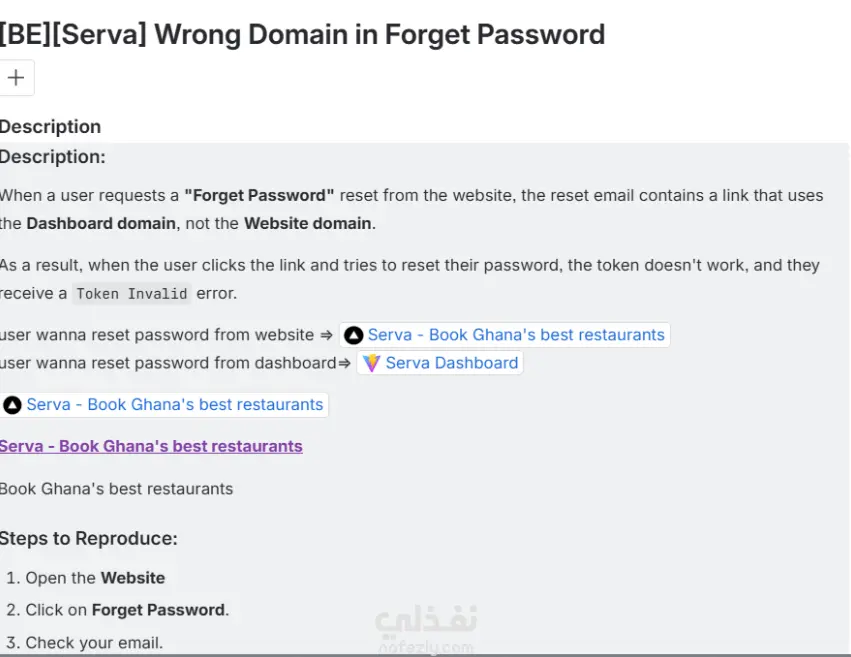Click the 'Token Invalid' inline code text

point(132,294)
